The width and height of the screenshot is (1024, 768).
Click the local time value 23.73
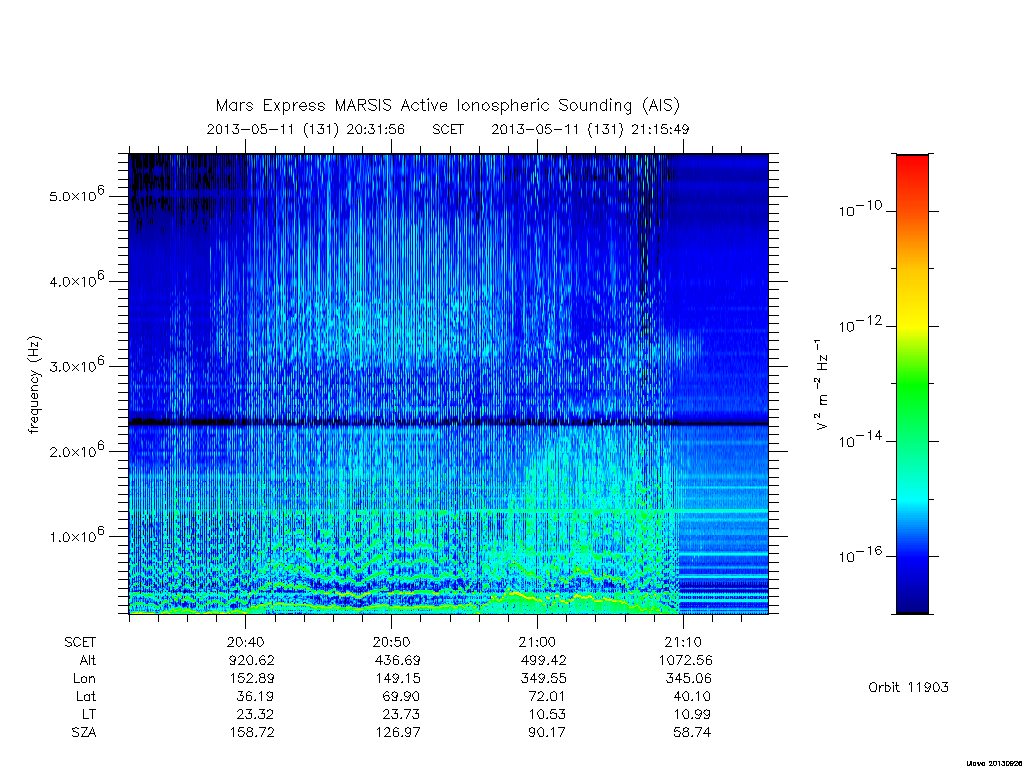pyautogui.click(x=401, y=714)
